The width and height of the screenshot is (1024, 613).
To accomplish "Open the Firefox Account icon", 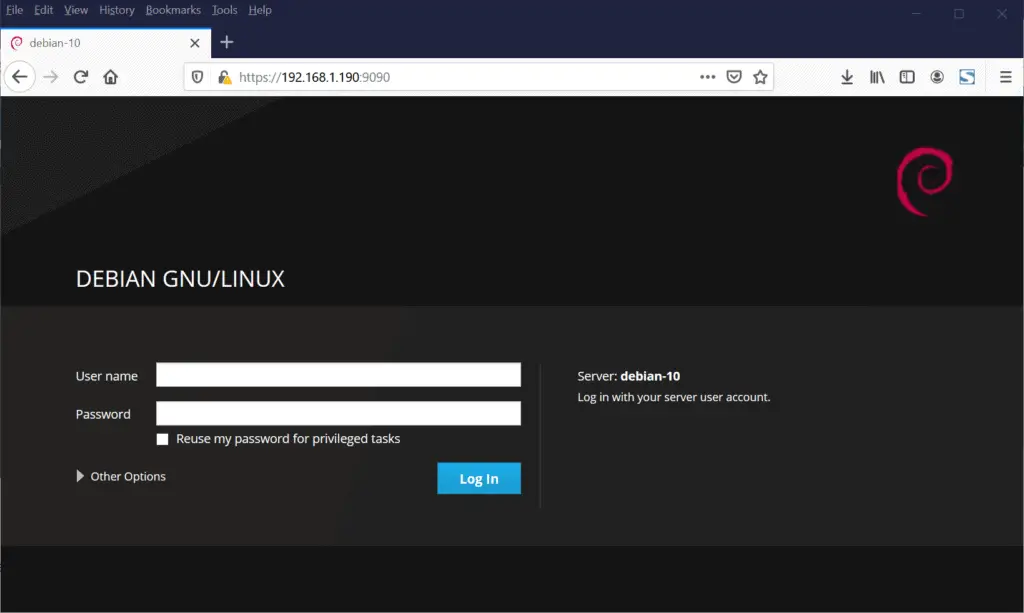I will coord(937,76).
